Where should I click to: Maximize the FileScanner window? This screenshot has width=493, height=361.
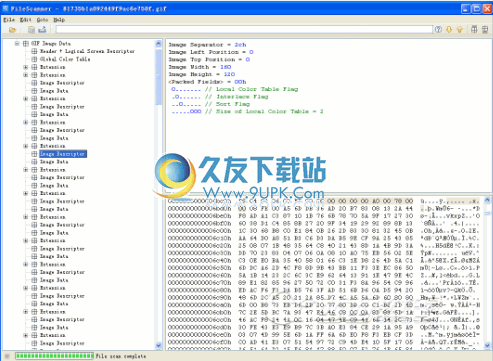[477, 8]
